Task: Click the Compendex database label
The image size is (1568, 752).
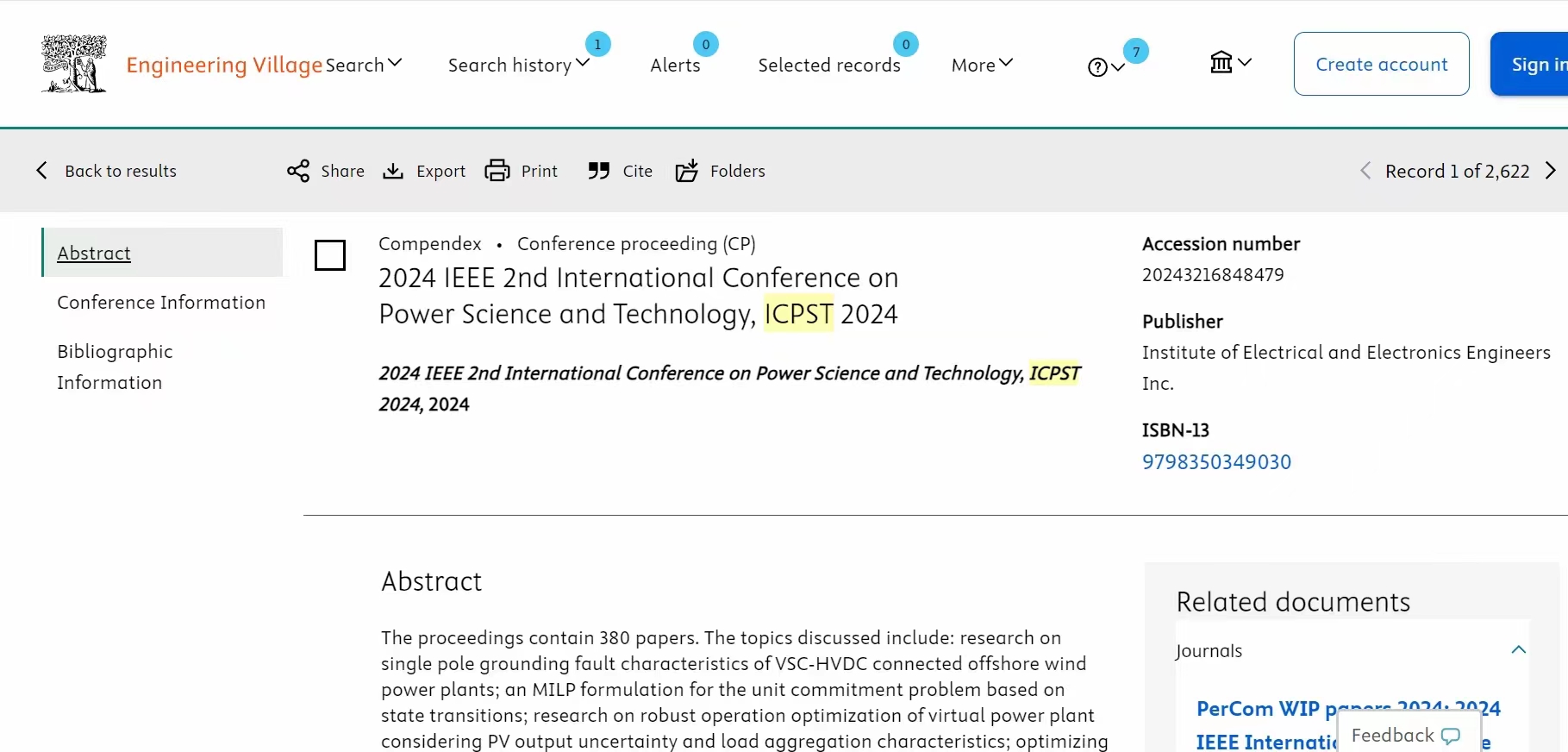Action: pos(430,243)
